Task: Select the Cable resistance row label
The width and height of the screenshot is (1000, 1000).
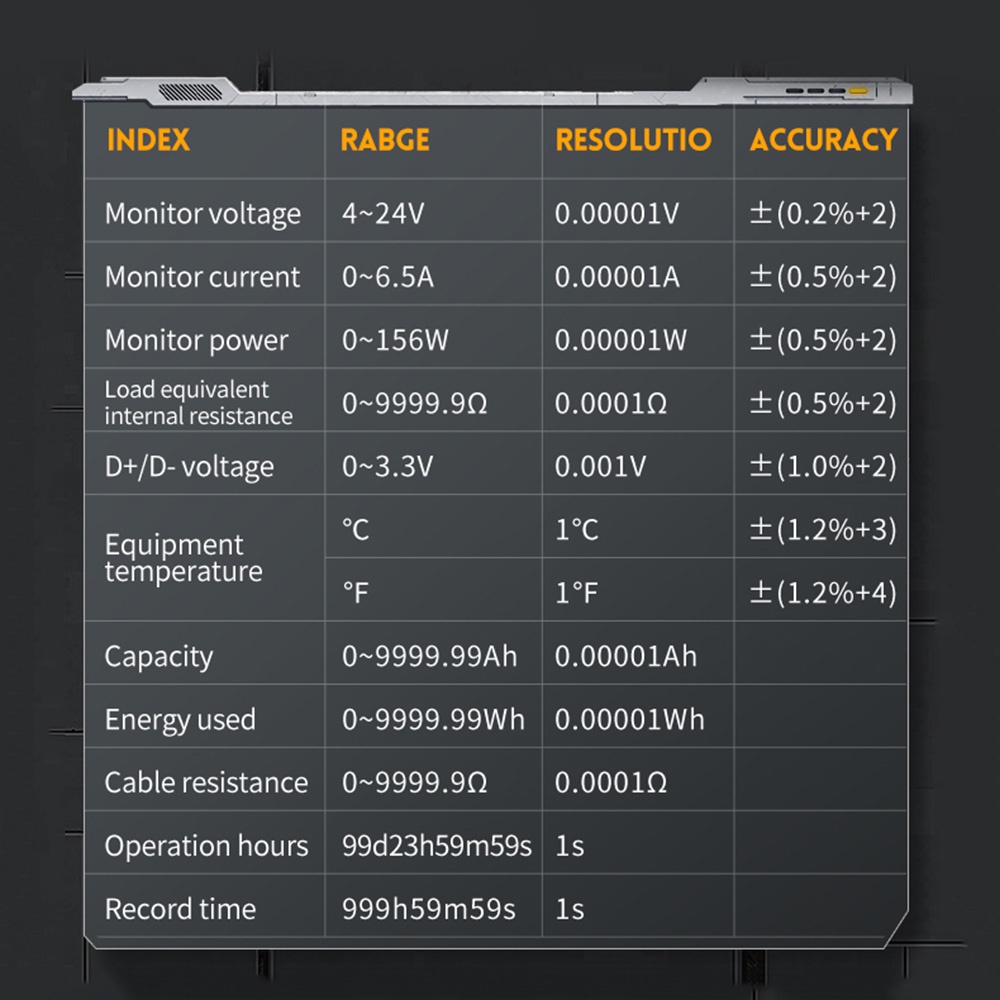Action: click(x=206, y=782)
